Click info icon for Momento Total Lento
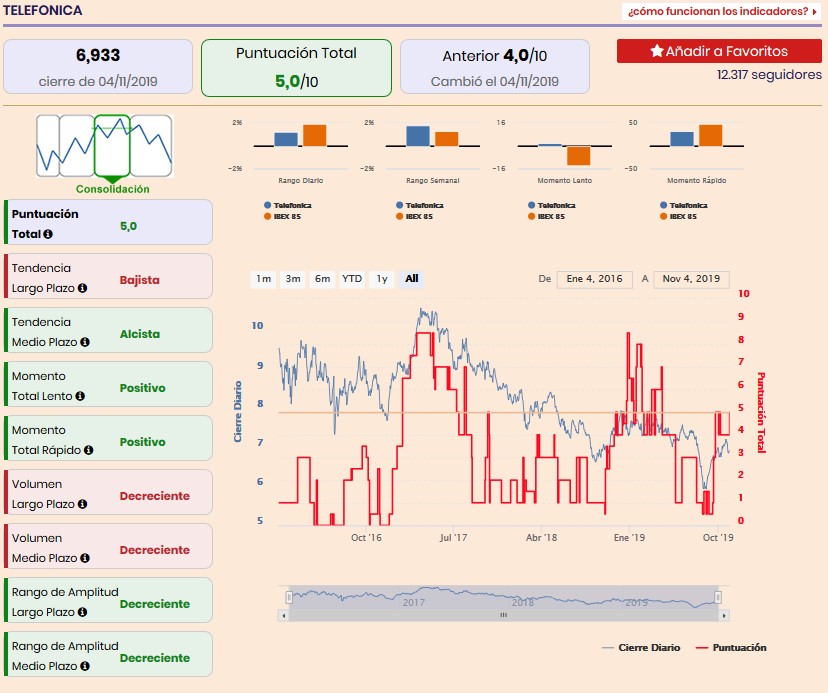Image resolution: width=828 pixels, height=693 pixels. (x=80, y=396)
